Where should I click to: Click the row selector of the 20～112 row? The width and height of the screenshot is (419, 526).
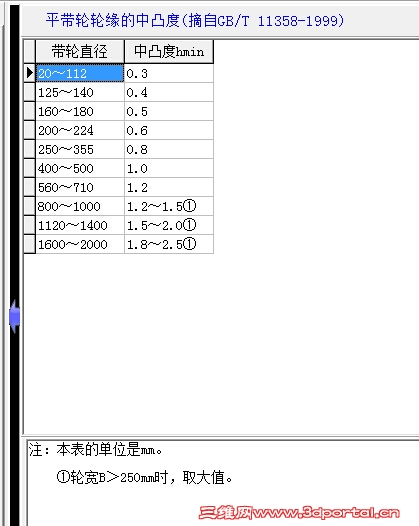pyautogui.click(x=30, y=73)
